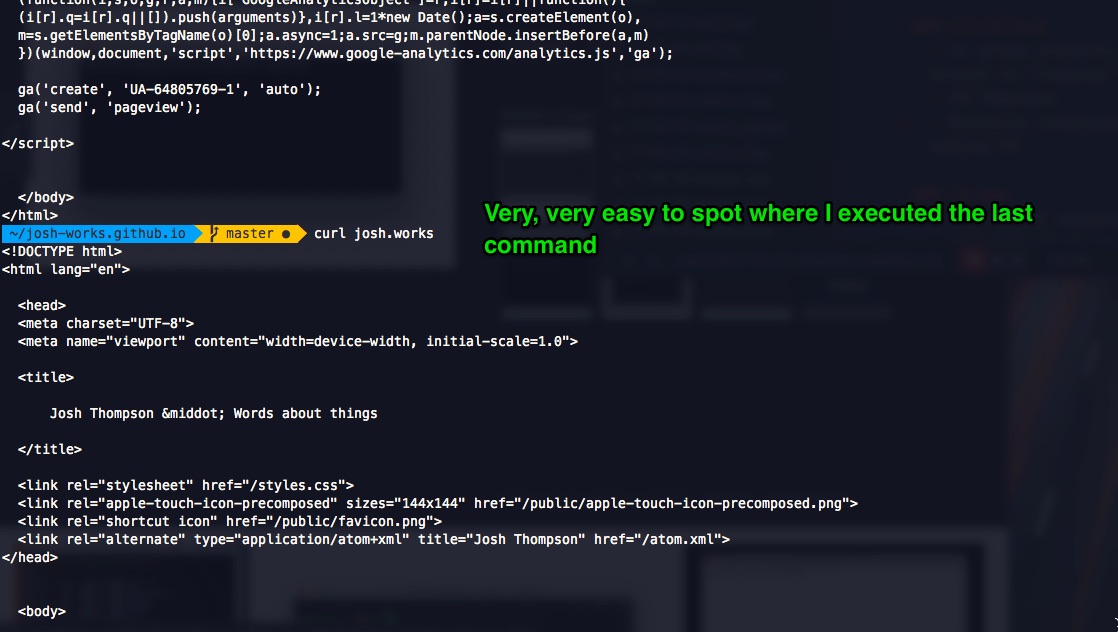Screen dimensions: 1118x632
Task: Click the line ga('send', 'pageview');
Action: [x=109, y=107]
